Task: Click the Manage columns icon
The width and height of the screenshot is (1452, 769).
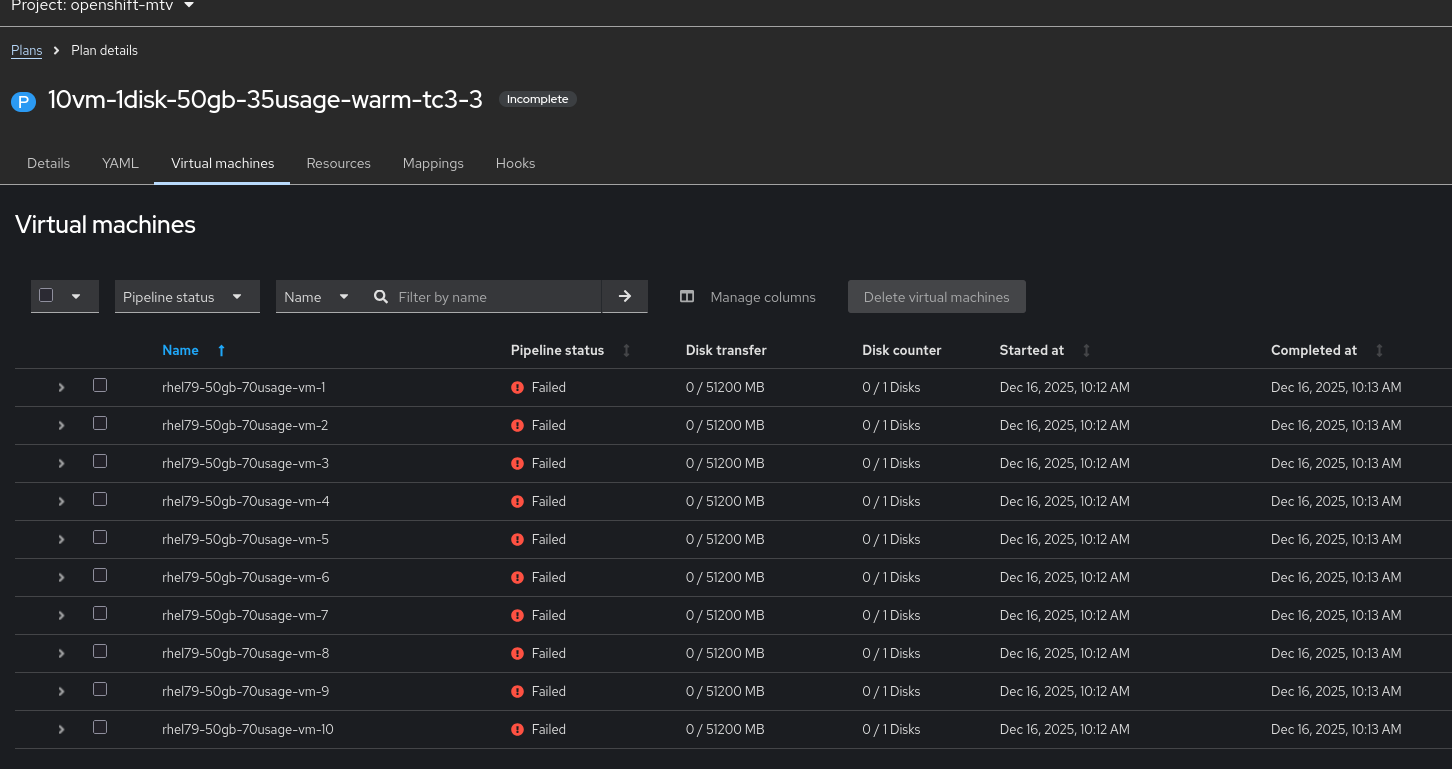Action: pos(687,297)
